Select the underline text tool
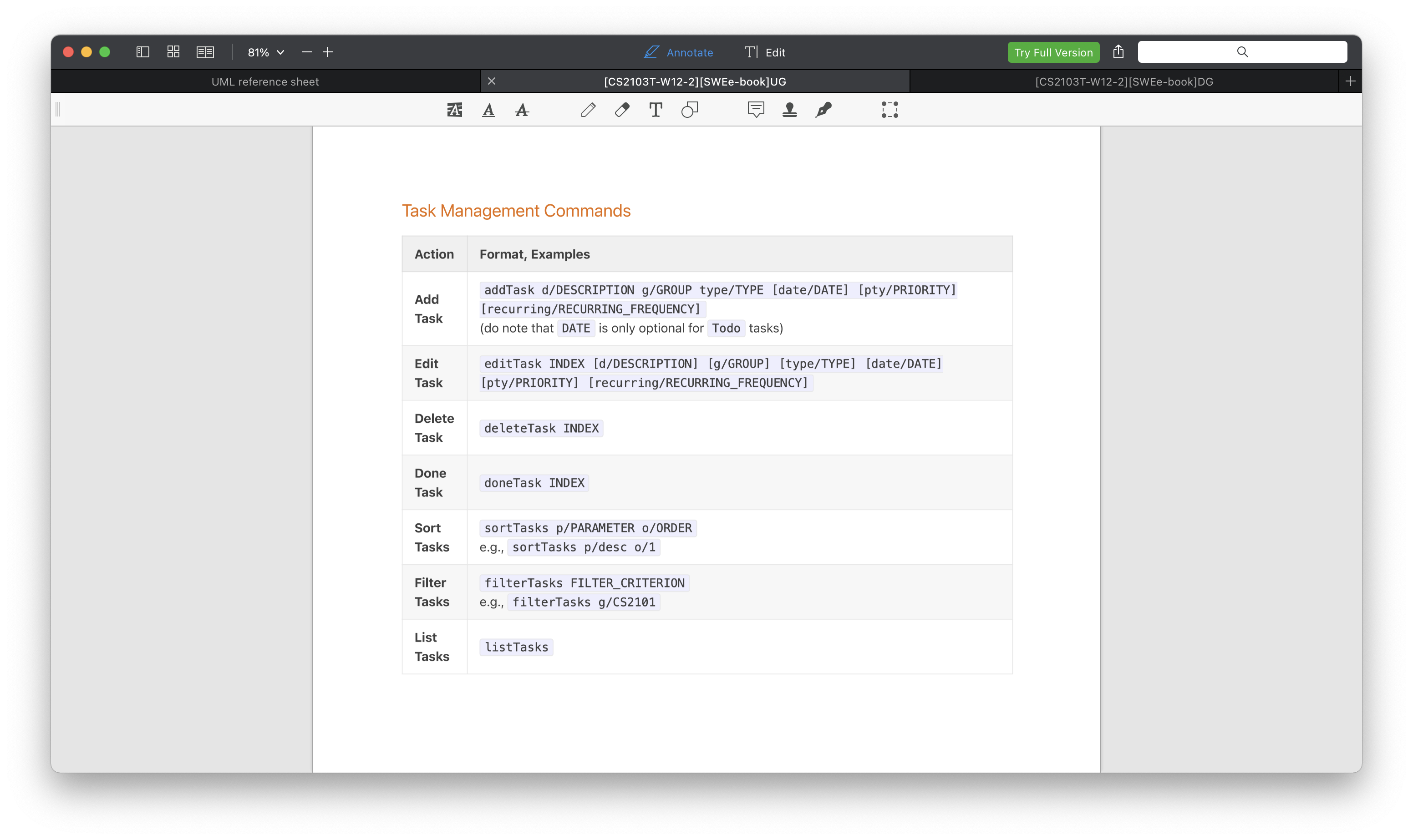The image size is (1413, 840). (x=488, y=110)
